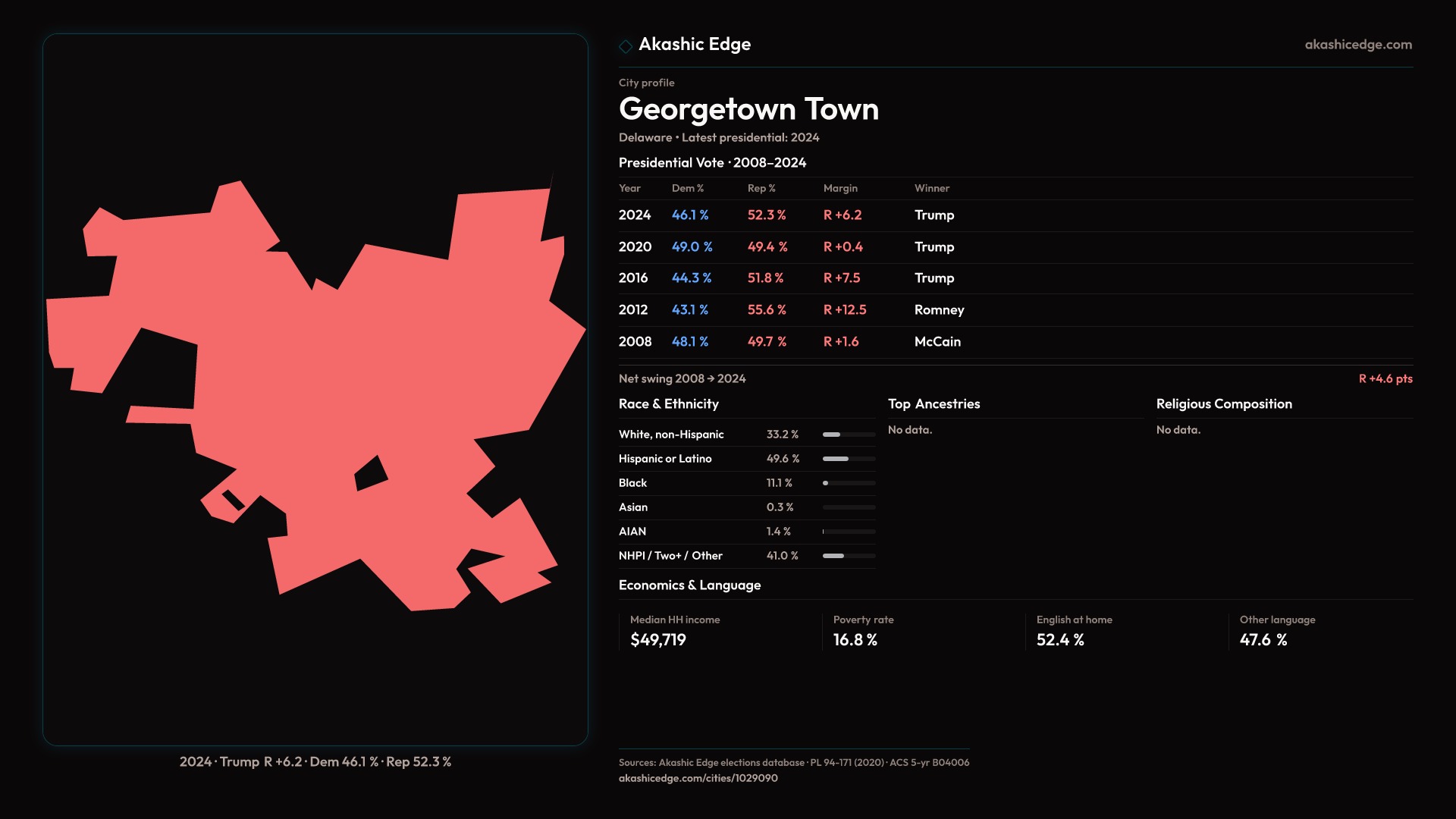Click the 2008 McCain winner cell
The width and height of the screenshot is (1456, 819).
coord(937,342)
